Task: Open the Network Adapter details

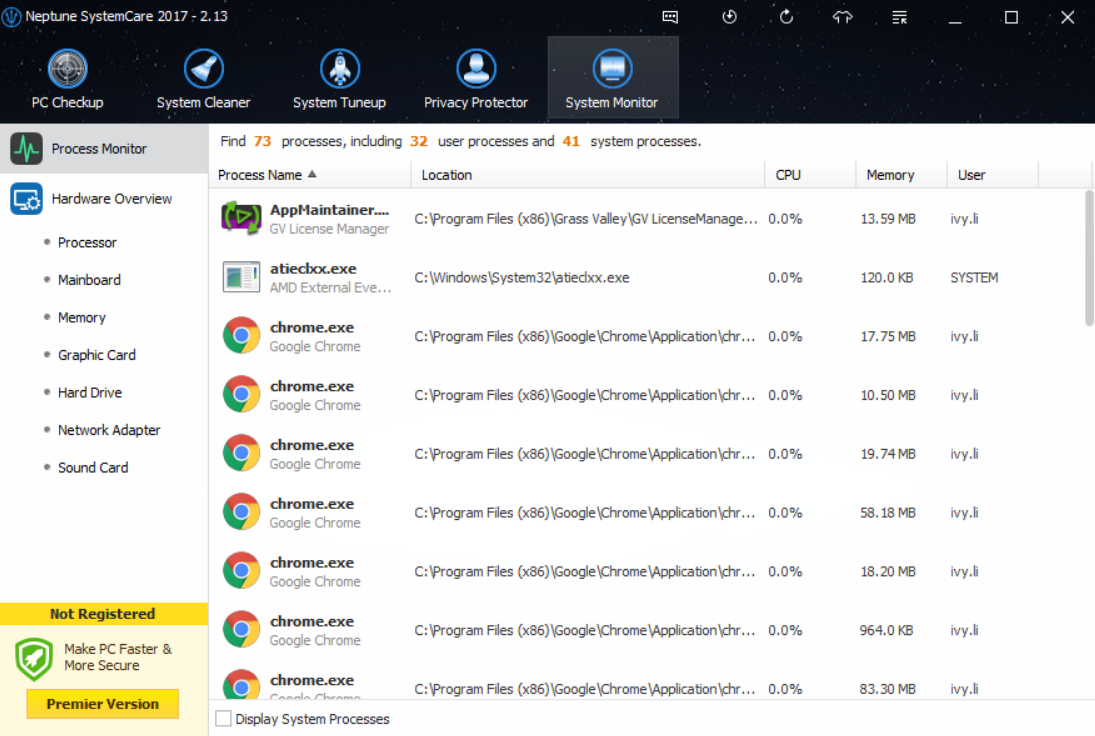Action: click(x=109, y=430)
